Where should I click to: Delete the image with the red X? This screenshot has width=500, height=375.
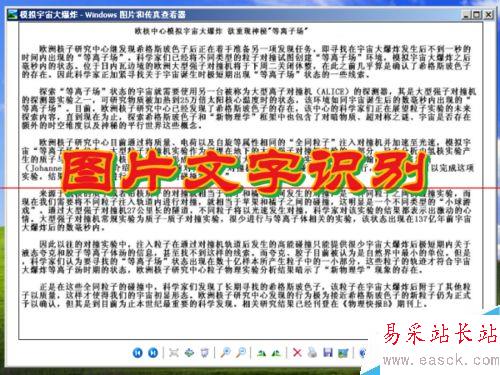[x=297, y=353]
